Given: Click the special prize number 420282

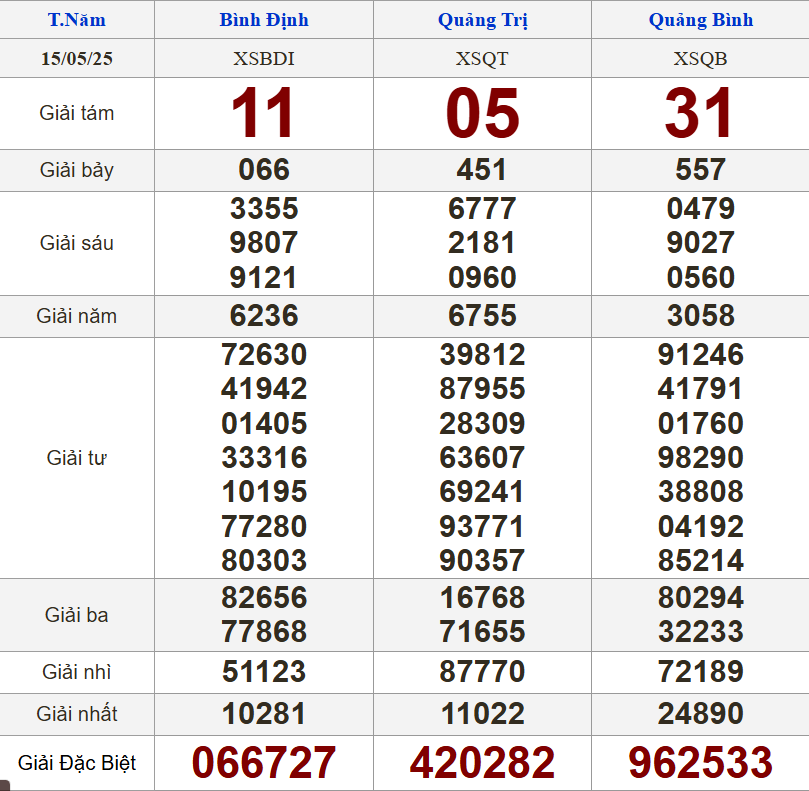Looking at the screenshot, I should click(482, 763).
